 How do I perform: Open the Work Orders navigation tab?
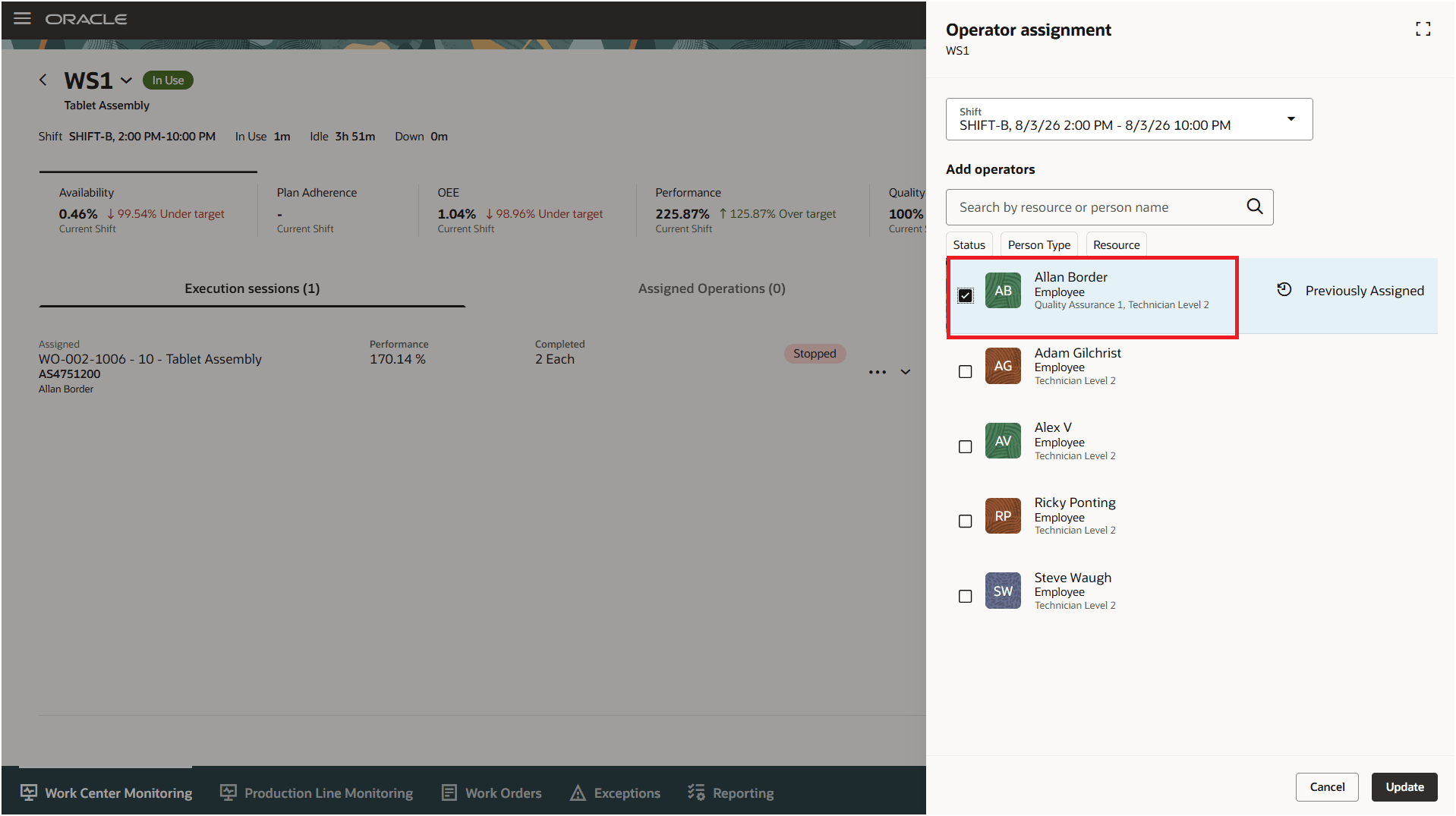492,792
